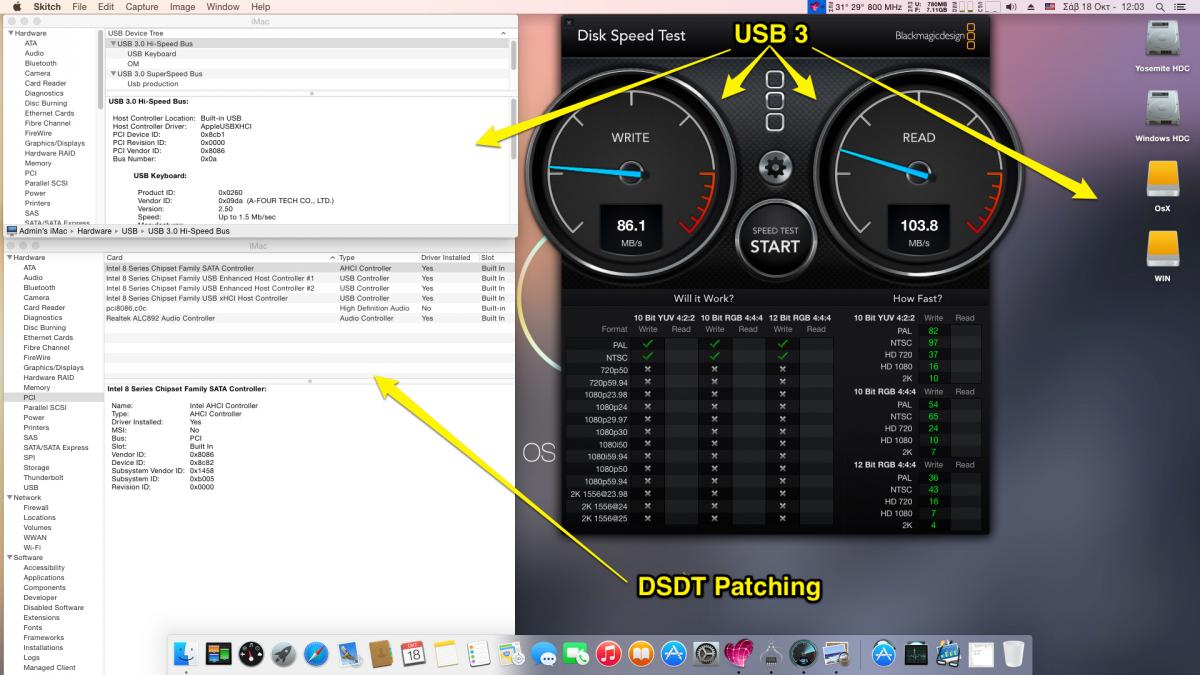Select Storage in hardware sidebar
This screenshot has width=1200, height=675.
pyautogui.click(x=36, y=467)
